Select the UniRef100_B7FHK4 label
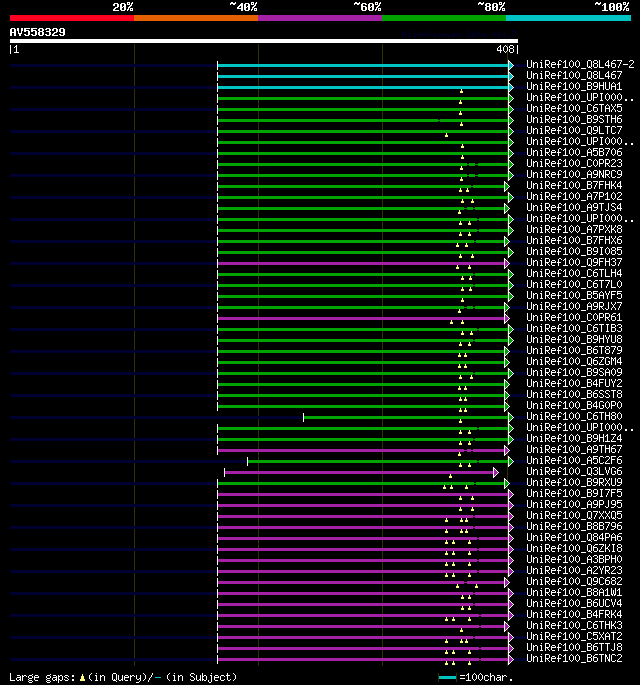640x685 pixels. [574, 185]
